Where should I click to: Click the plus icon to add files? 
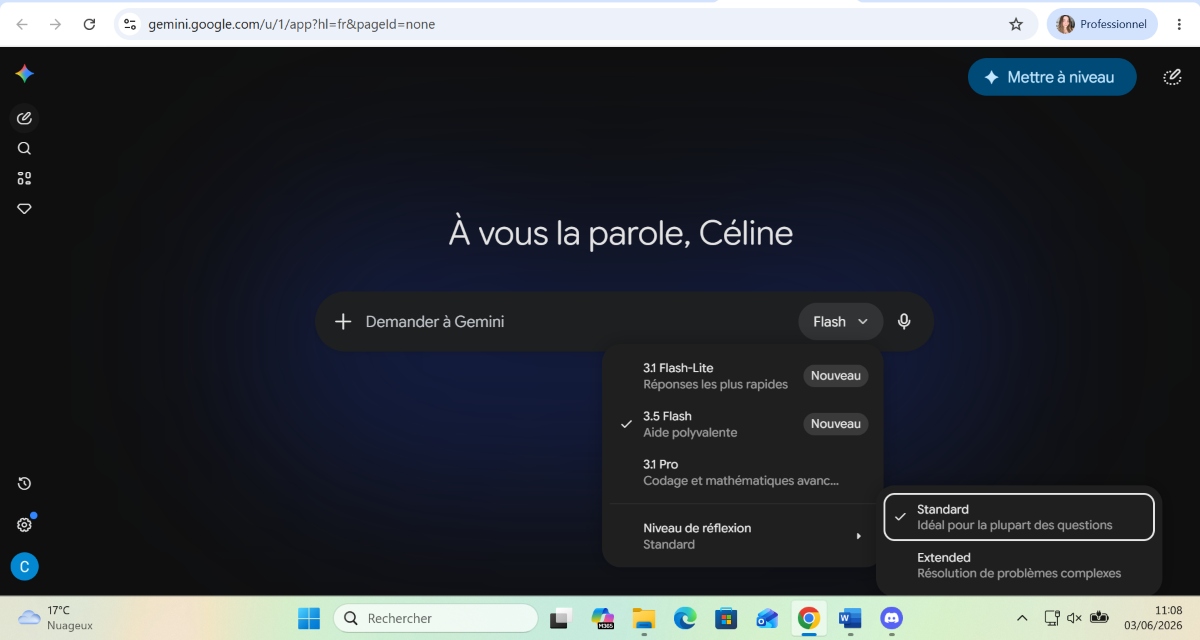click(343, 321)
